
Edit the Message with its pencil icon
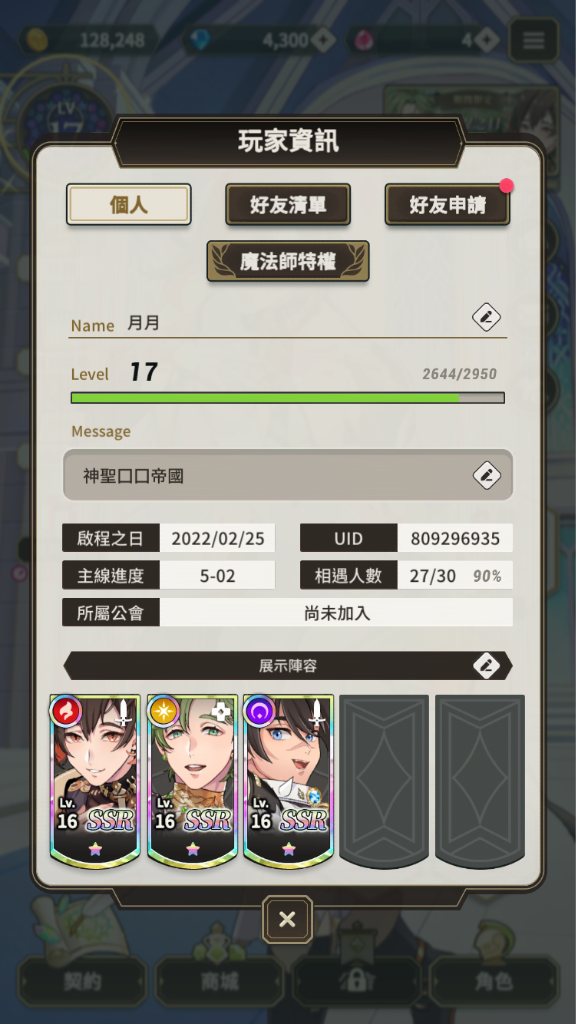pyautogui.click(x=487, y=475)
